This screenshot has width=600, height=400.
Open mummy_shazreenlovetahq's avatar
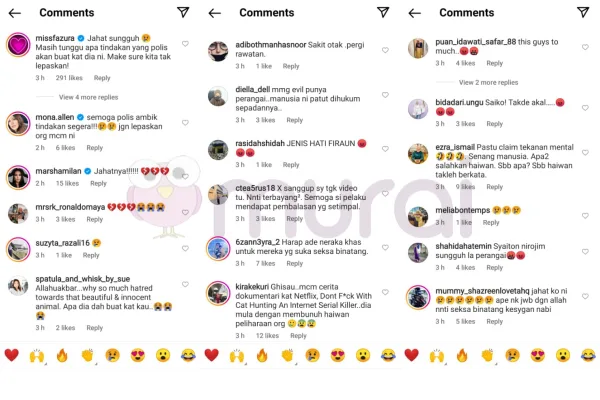tap(418, 297)
